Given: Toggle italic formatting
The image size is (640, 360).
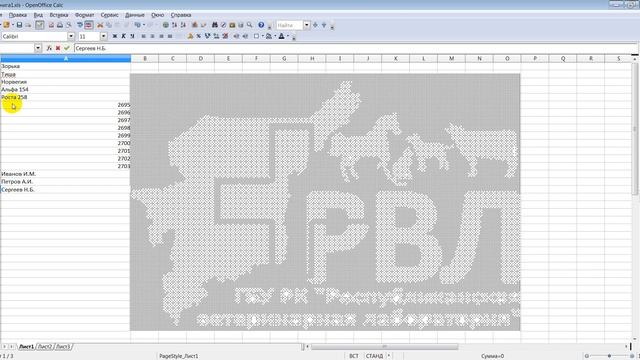Looking at the screenshot, I should (124, 36).
